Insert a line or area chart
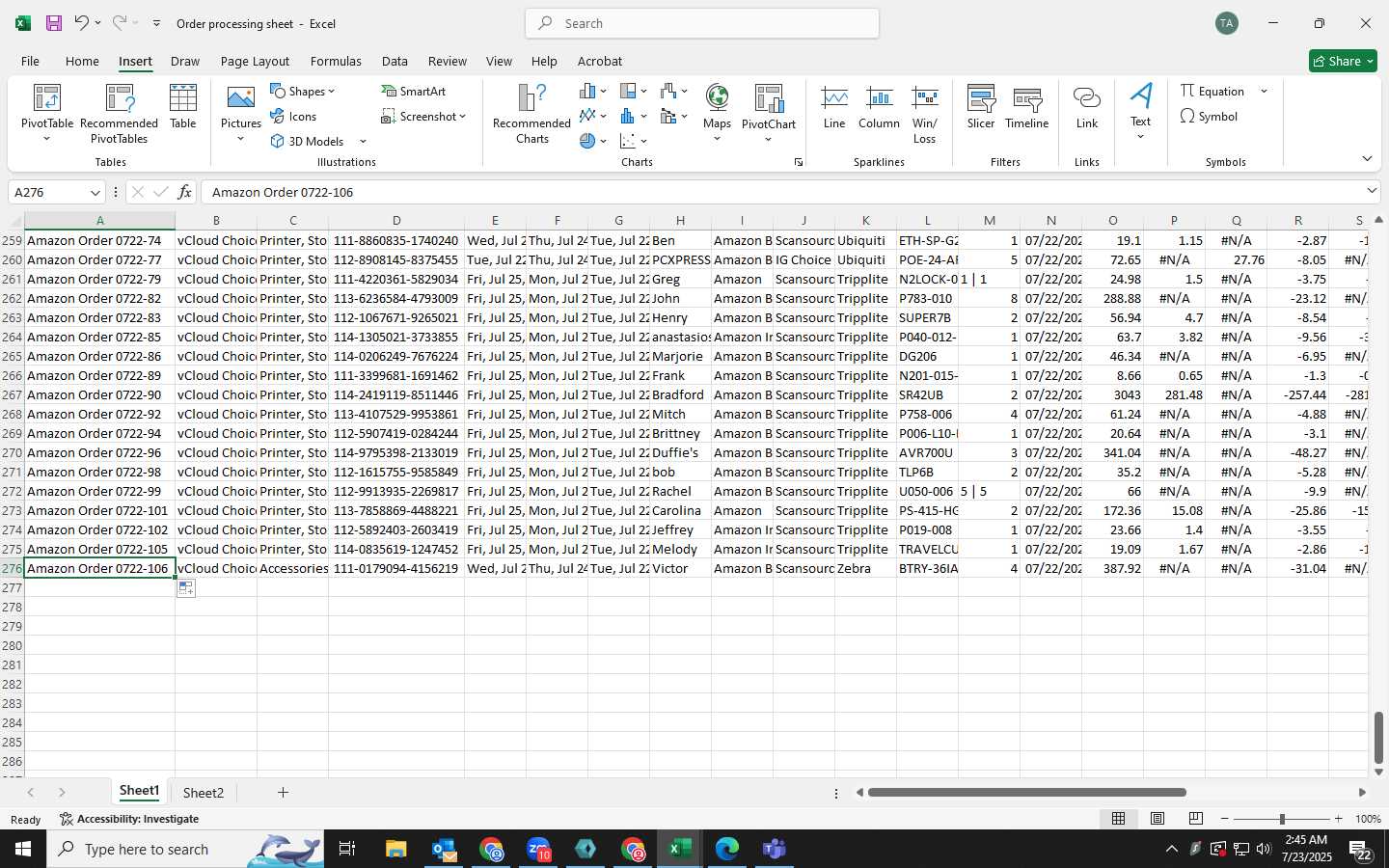The image size is (1389, 868). click(x=592, y=117)
